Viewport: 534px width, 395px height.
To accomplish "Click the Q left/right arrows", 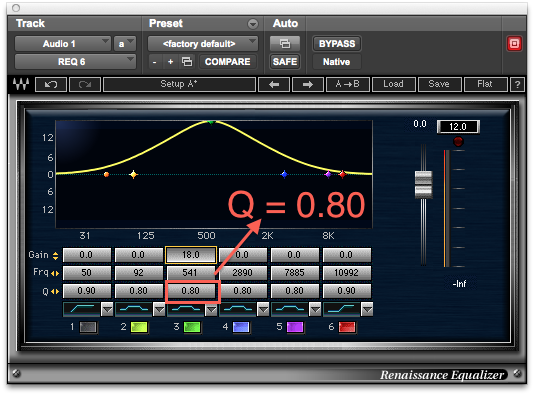I will [x=55, y=291].
